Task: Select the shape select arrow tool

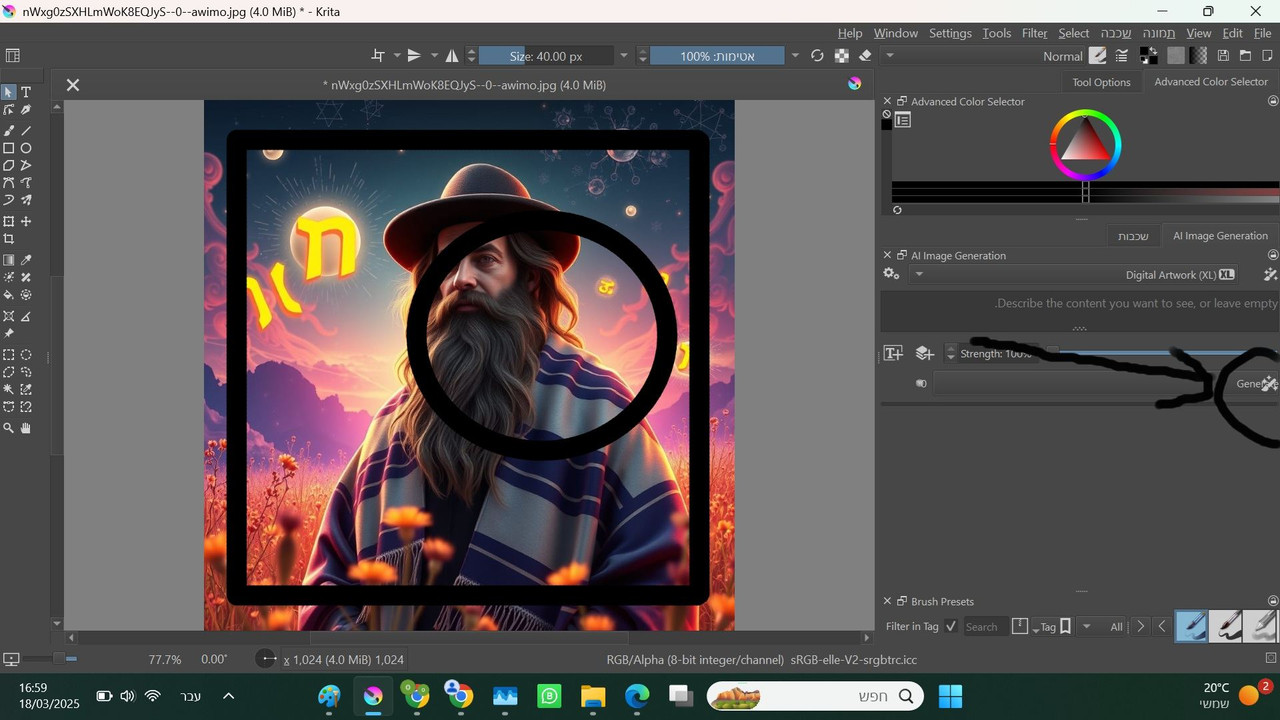Action: 9,92
